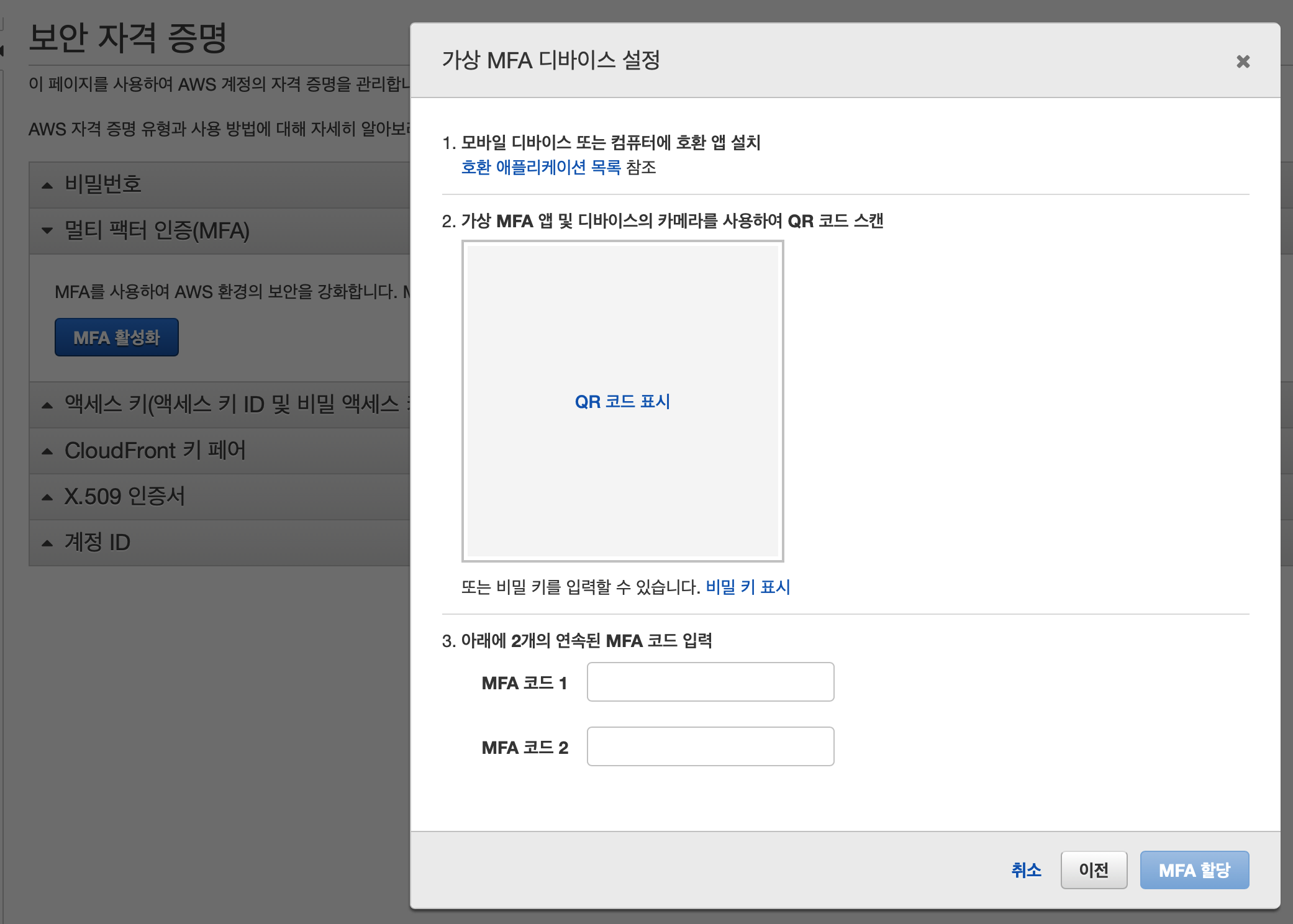Close the virtual MFA setup dialog

[x=1243, y=61]
